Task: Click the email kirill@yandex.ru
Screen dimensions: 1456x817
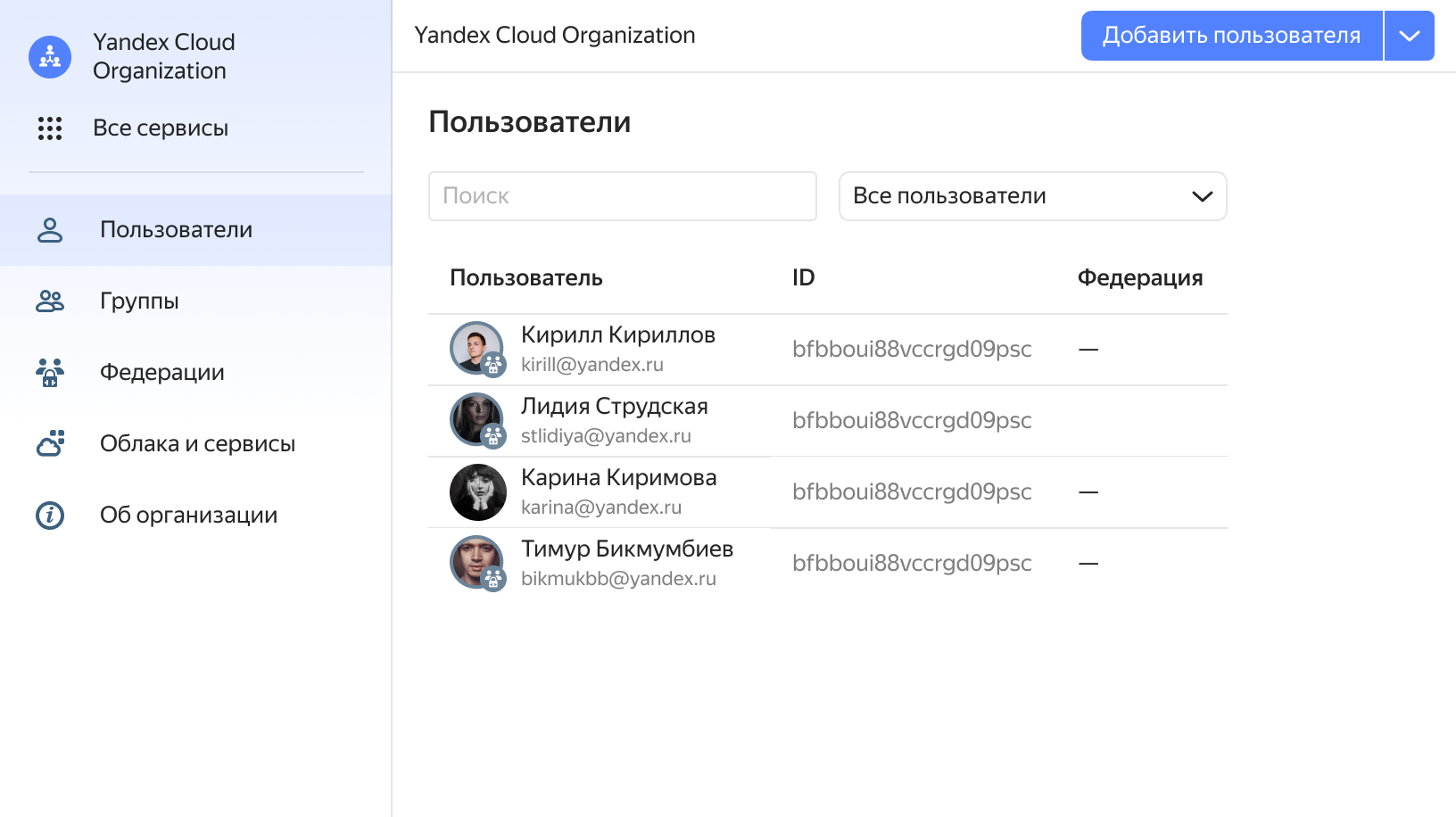Action: tap(592, 365)
